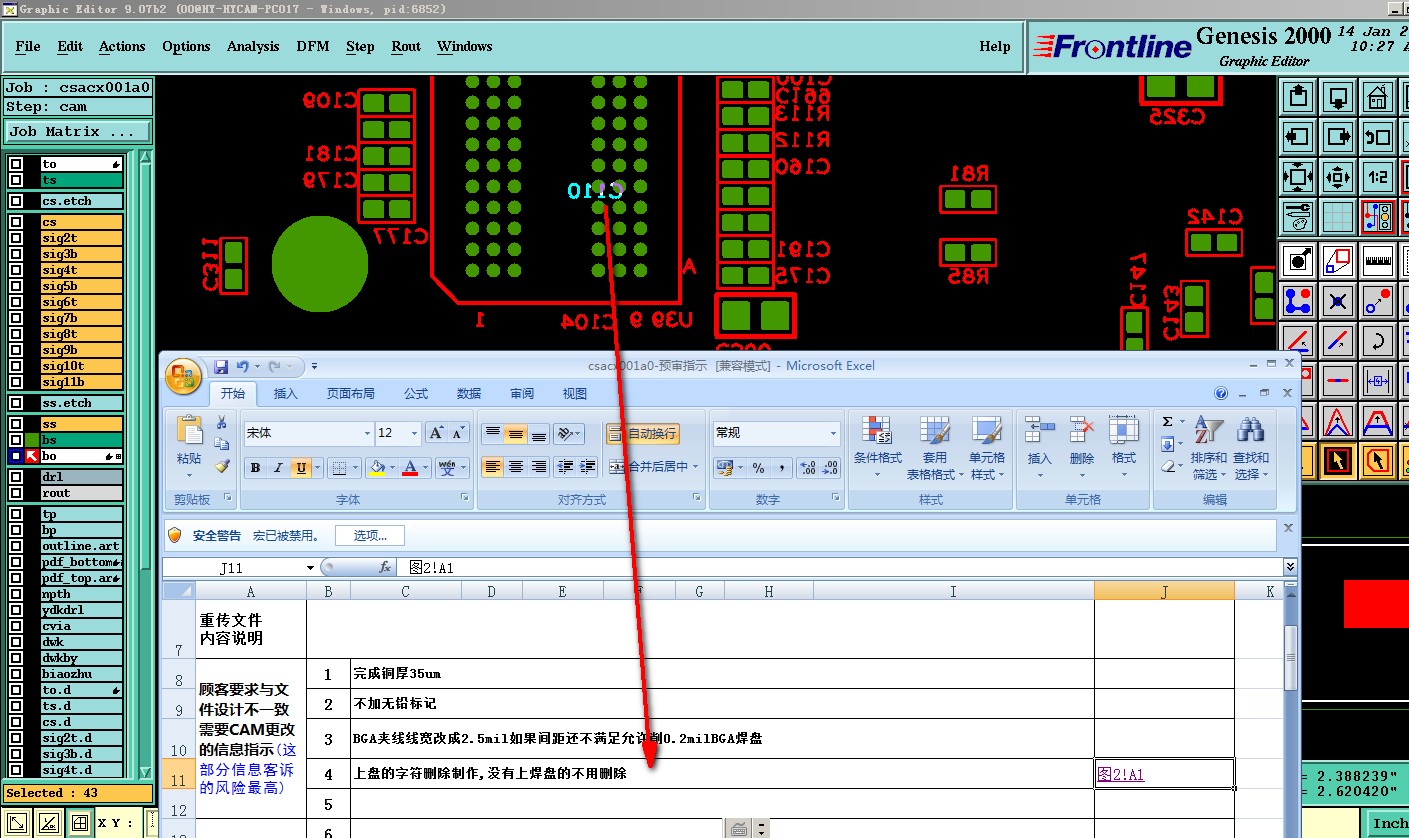This screenshot has height=838, width=1409.
Task: Toggle the 'bs' layer checkbox
Action: click(16, 440)
